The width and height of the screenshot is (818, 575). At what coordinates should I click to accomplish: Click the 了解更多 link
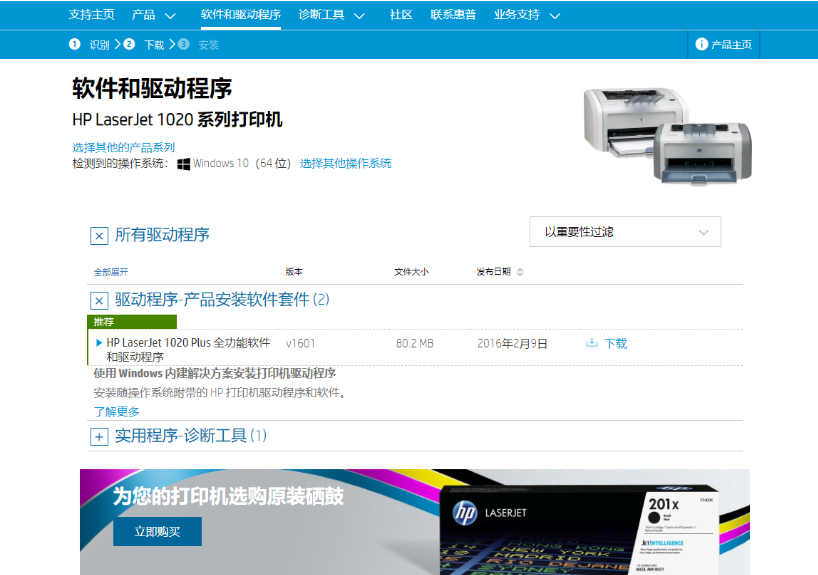[117, 411]
